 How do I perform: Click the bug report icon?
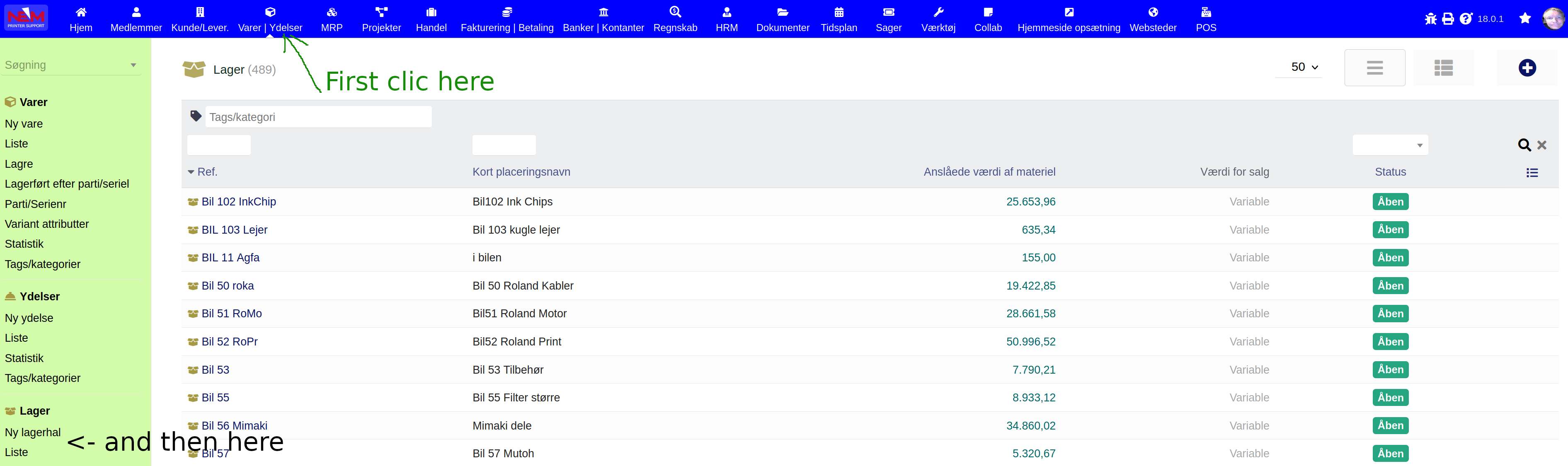point(1430,19)
